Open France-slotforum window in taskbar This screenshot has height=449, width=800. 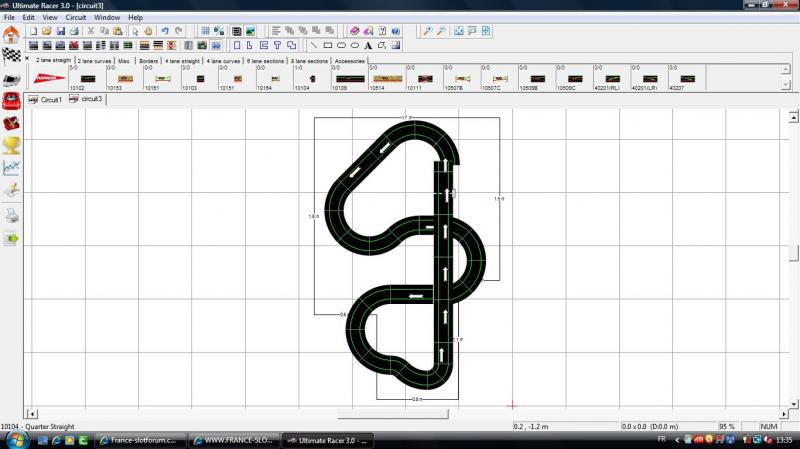pos(135,440)
